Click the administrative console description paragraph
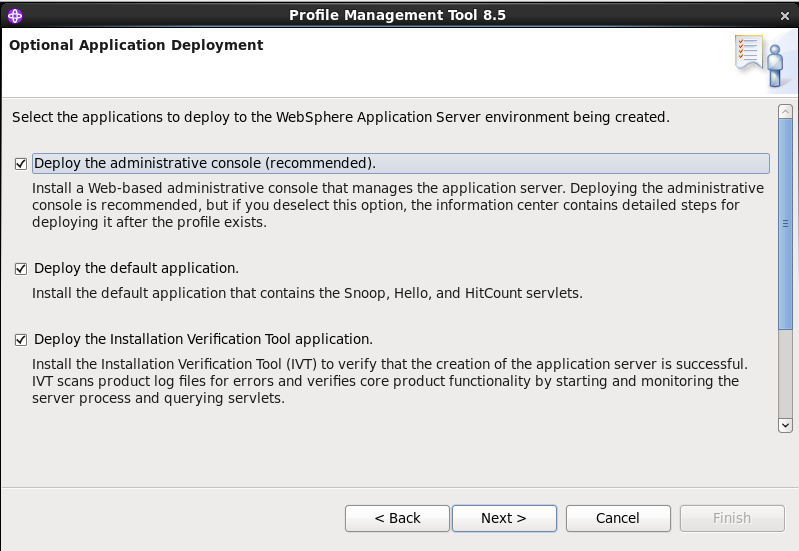Screen dimensions: 799x551 (397, 205)
